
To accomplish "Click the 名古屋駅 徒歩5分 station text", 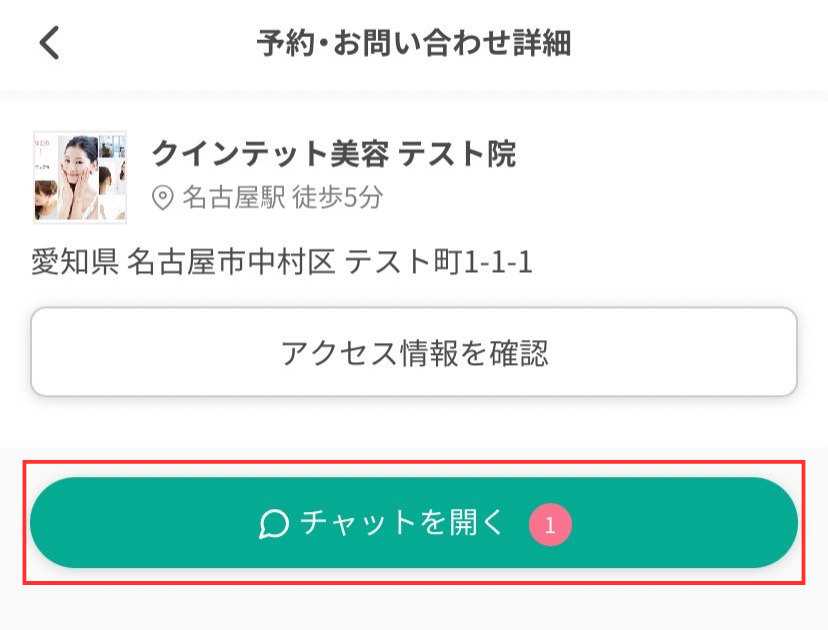I will coord(282,198).
